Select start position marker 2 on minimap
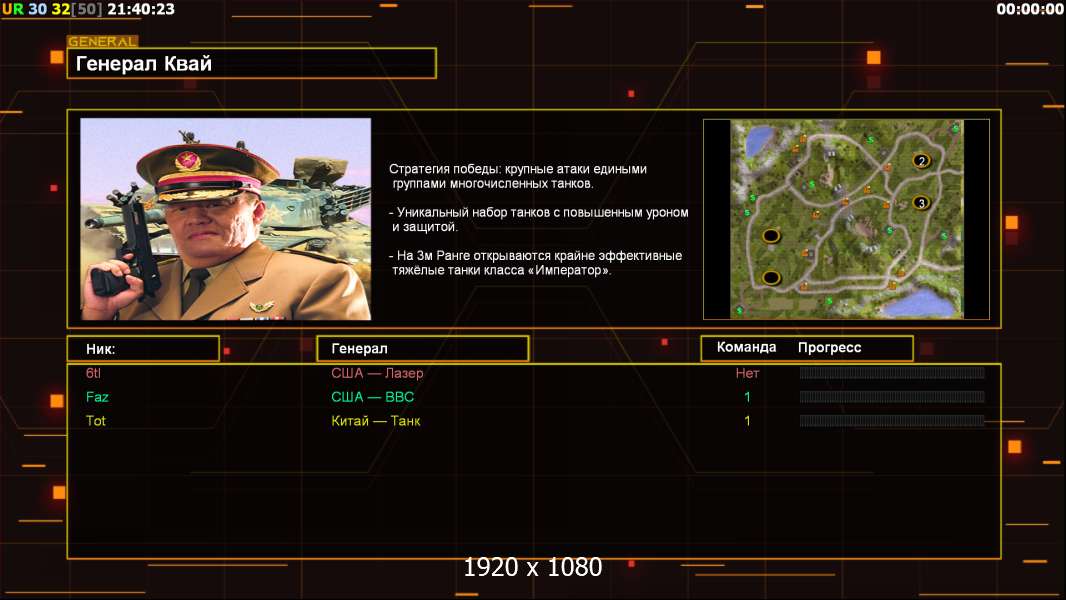The height and width of the screenshot is (600, 1066). (921, 161)
